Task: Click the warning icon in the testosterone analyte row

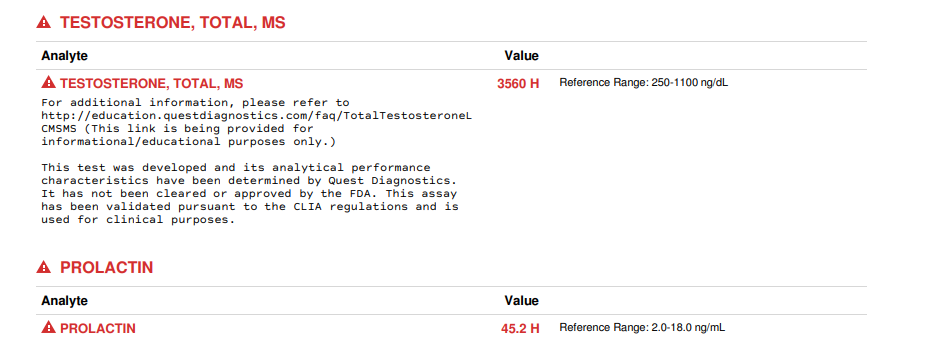Action: coord(48,83)
